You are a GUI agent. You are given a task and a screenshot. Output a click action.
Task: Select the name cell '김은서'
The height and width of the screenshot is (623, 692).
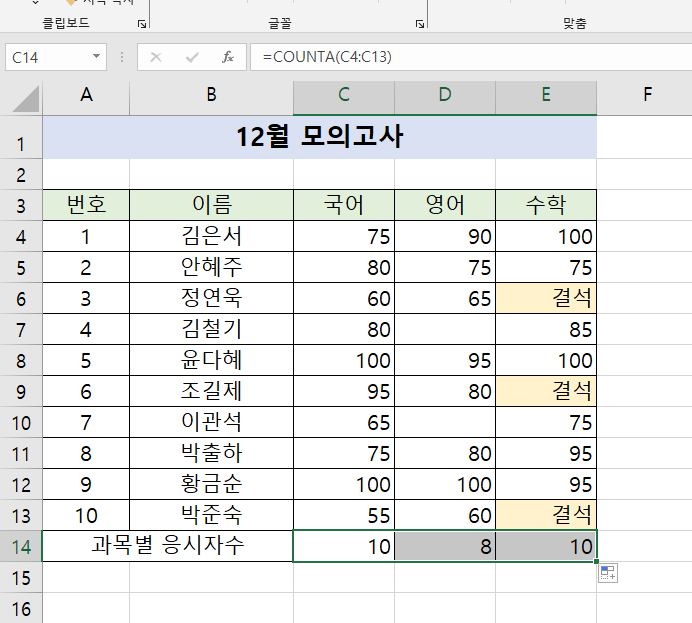point(211,236)
